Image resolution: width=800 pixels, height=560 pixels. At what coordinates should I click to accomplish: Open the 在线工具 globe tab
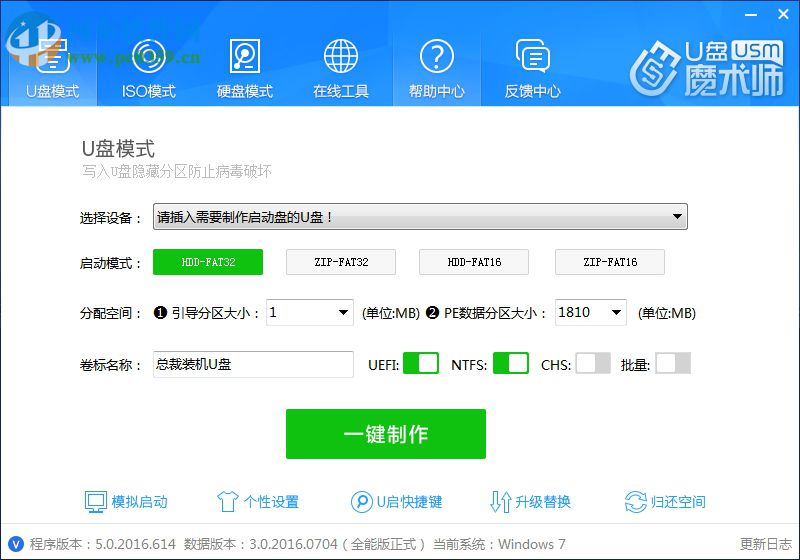[x=340, y=68]
